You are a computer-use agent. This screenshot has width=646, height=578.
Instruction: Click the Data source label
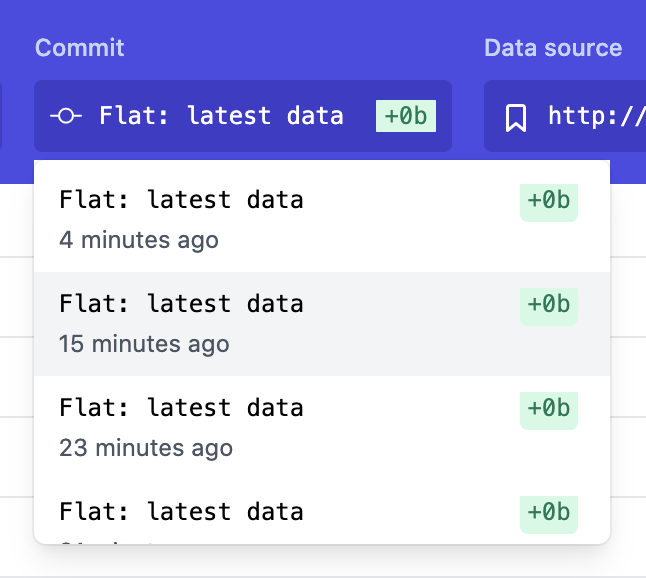tap(553, 48)
